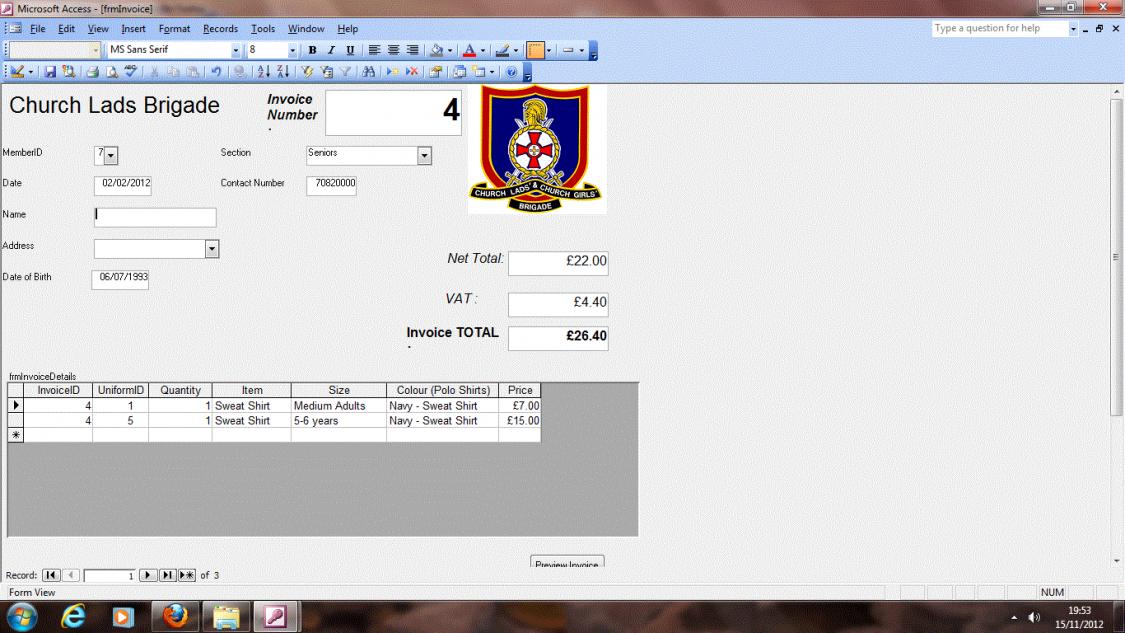
Task: Open Firefox from the taskbar
Action: pos(175,616)
